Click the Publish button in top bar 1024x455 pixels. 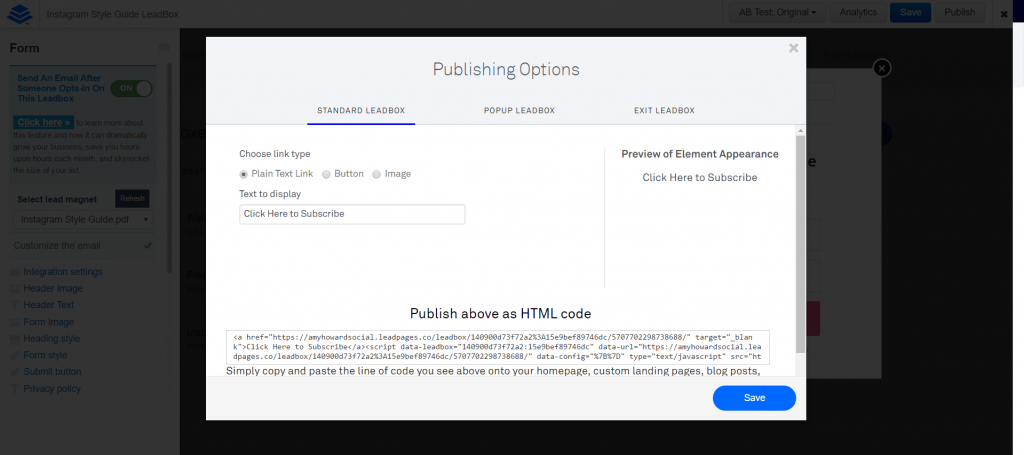click(x=960, y=12)
